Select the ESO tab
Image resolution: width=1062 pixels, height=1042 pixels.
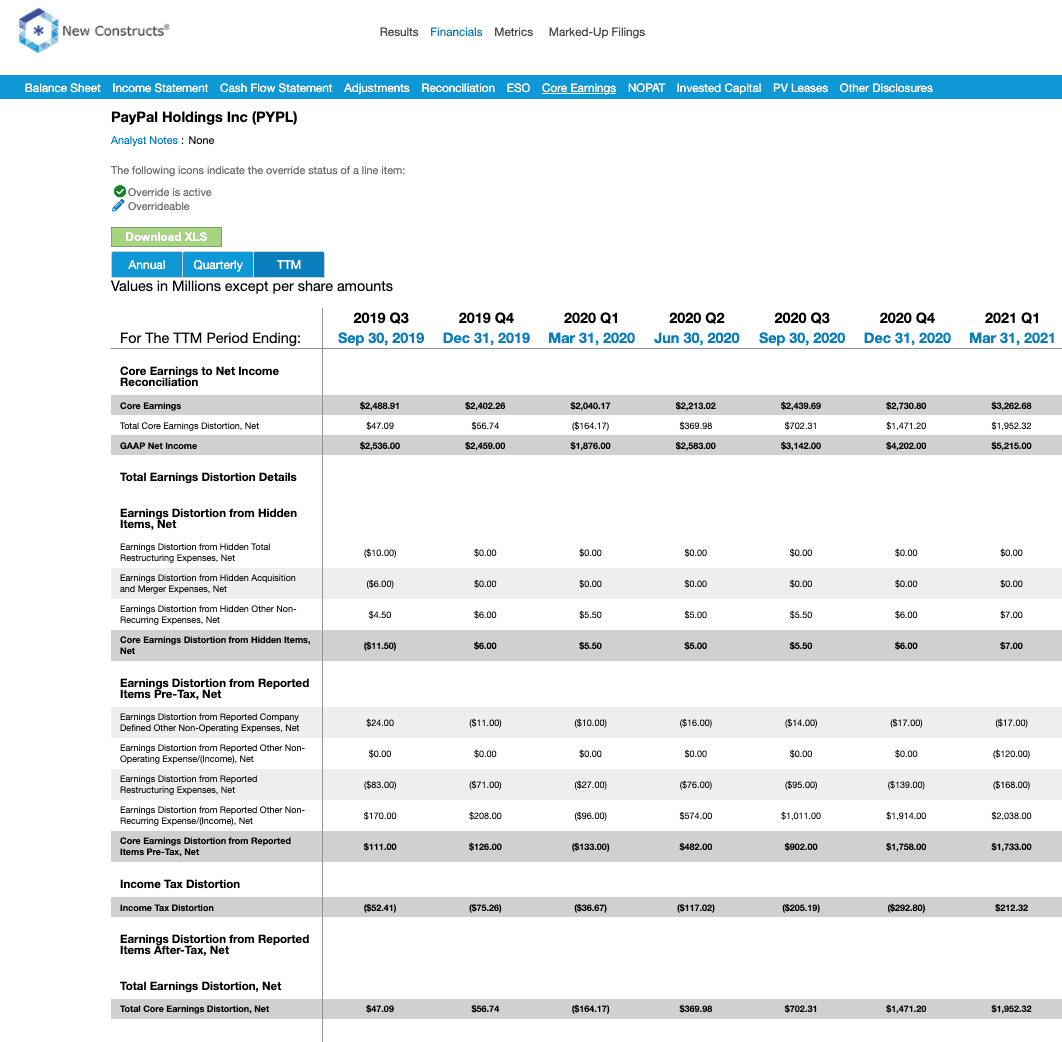pyautogui.click(x=518, y=88)
